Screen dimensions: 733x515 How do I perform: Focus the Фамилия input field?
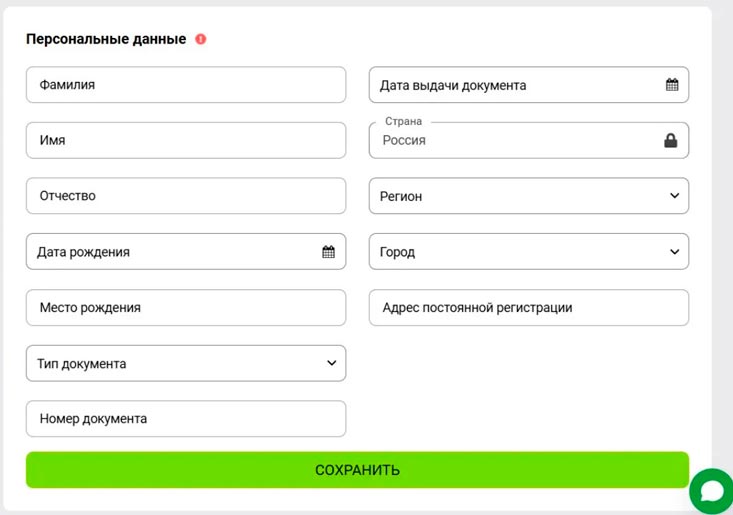[185, 85]
